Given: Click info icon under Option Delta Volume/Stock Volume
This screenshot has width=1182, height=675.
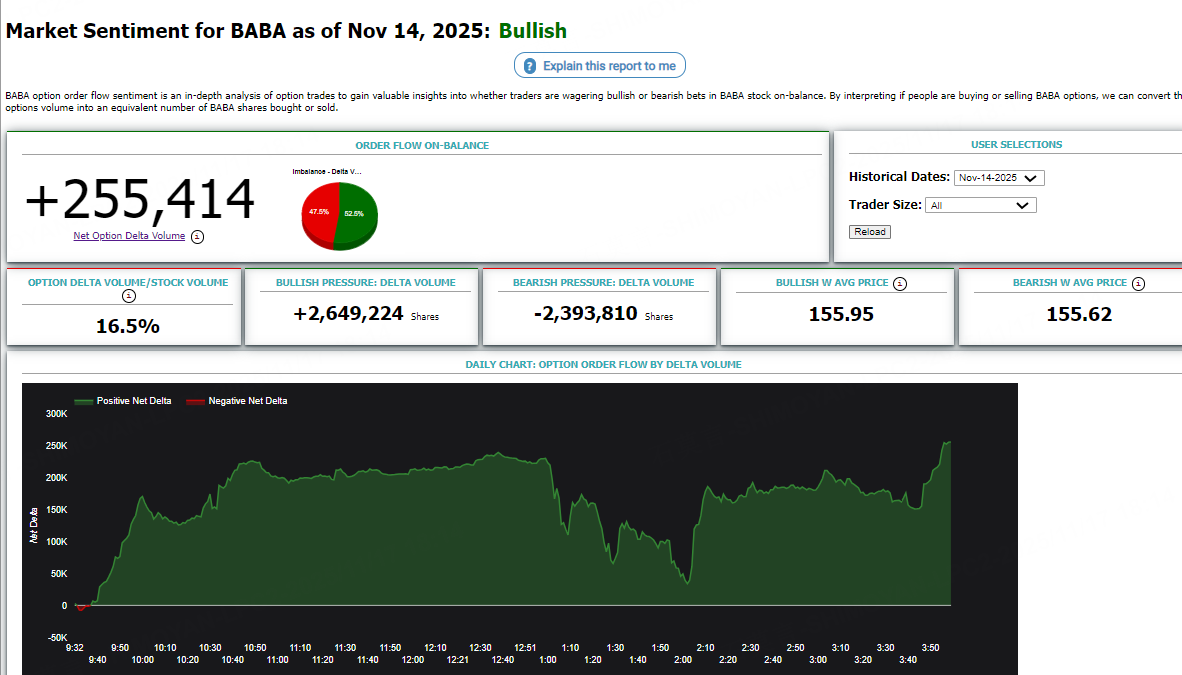Looking at the screenshot, I should point(129,296).
